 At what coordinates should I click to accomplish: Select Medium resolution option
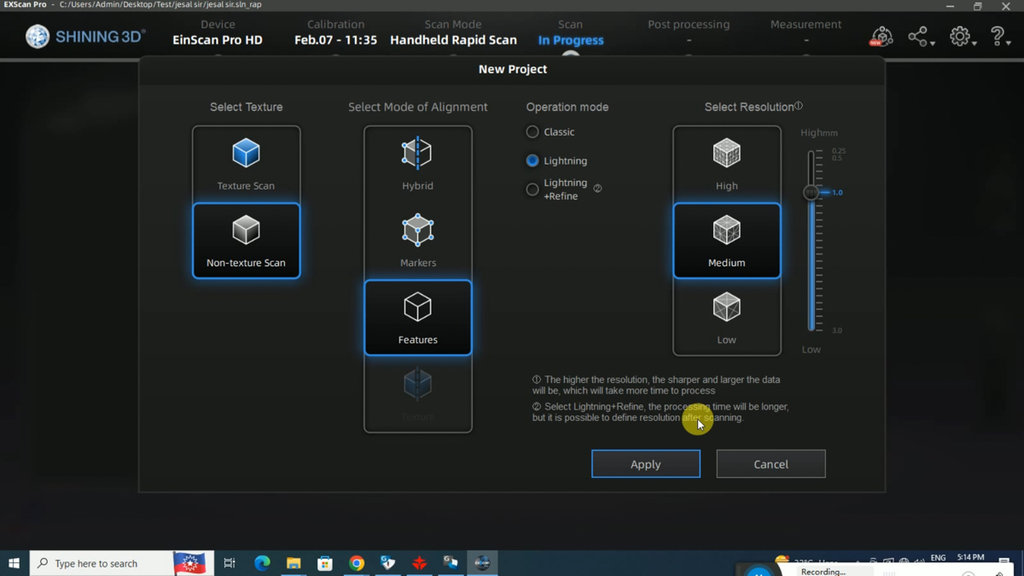[726, 240]
